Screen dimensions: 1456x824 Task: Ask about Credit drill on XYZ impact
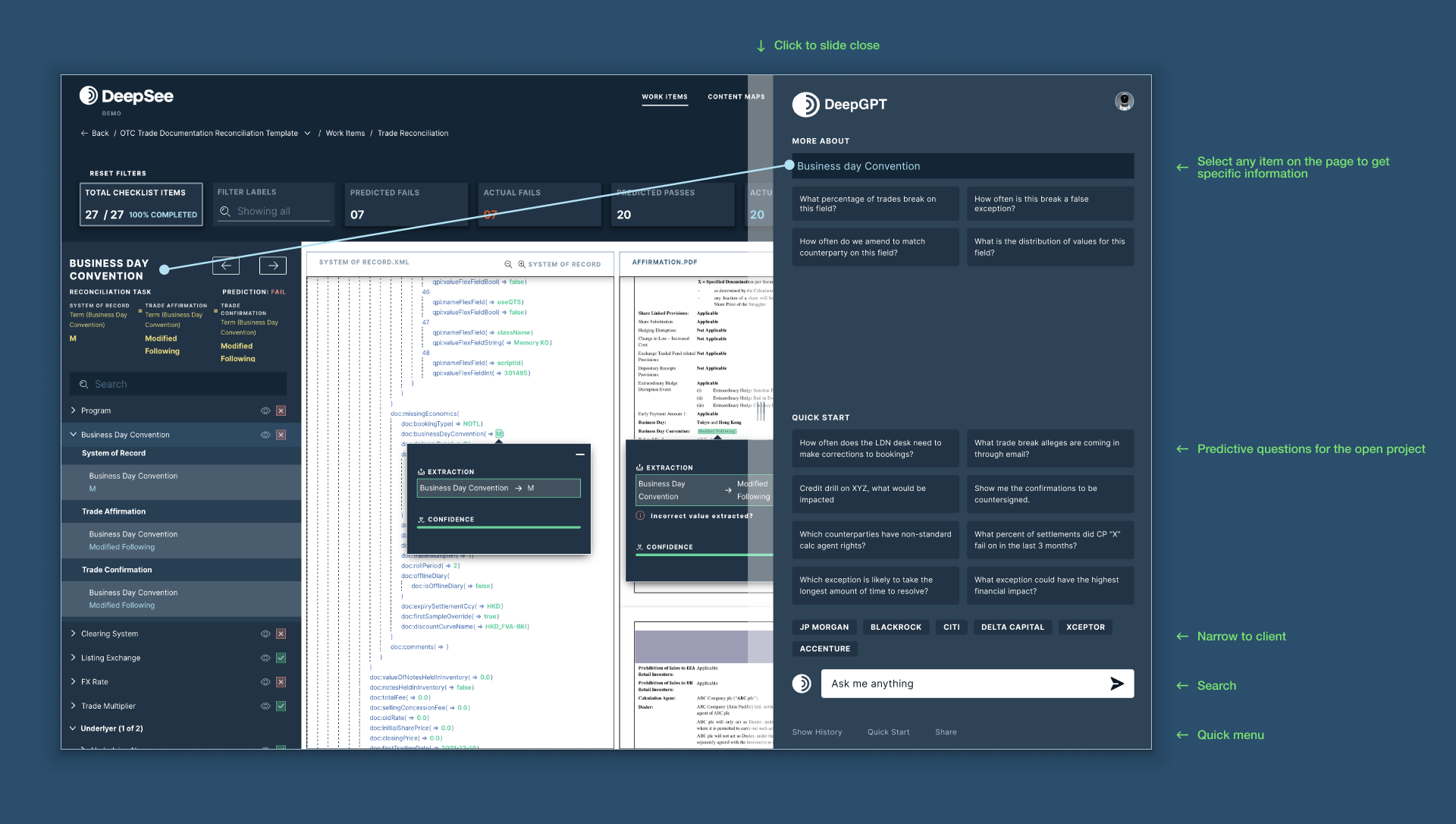pos(875,494)
